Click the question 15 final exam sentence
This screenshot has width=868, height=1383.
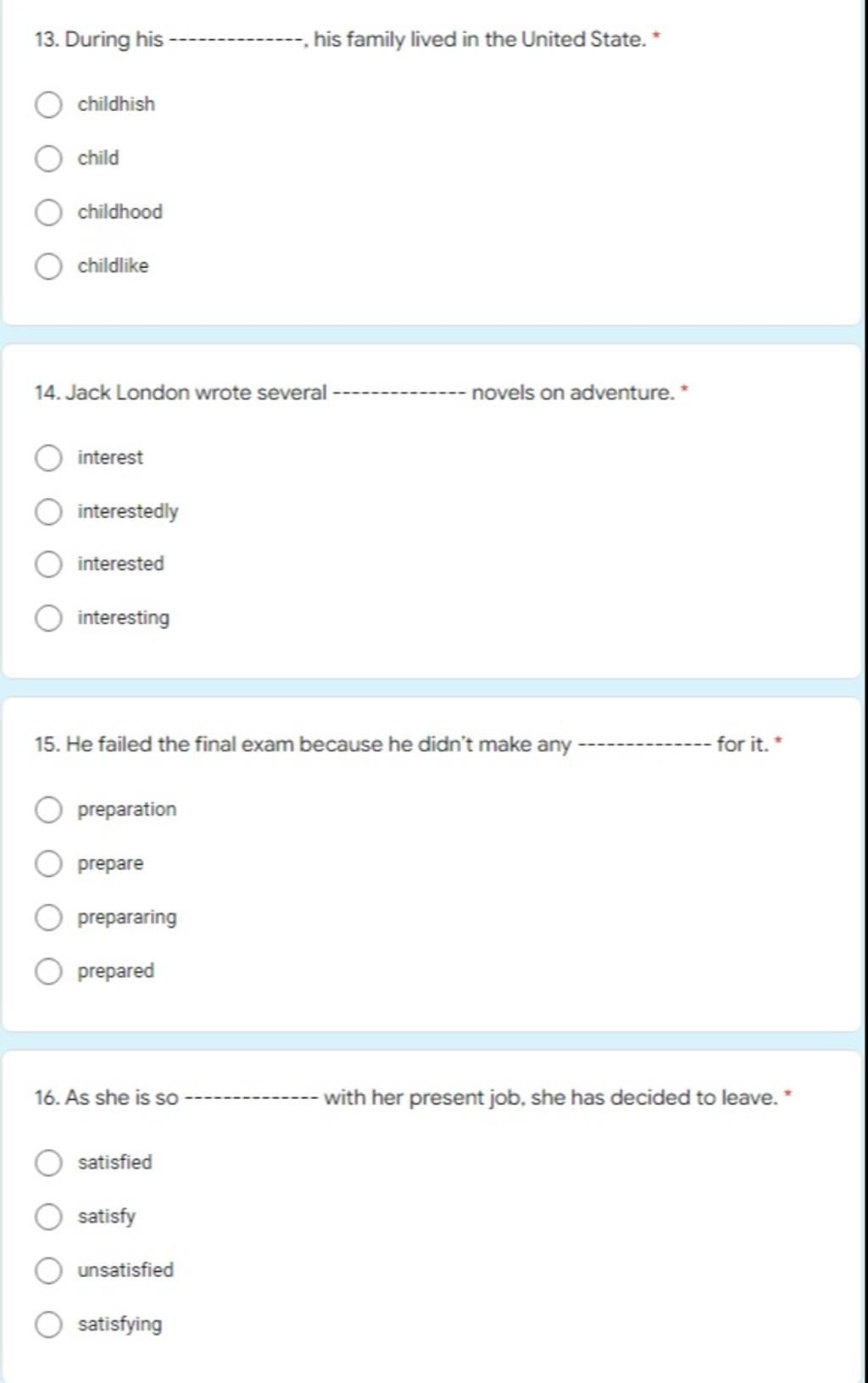[402, 744]
